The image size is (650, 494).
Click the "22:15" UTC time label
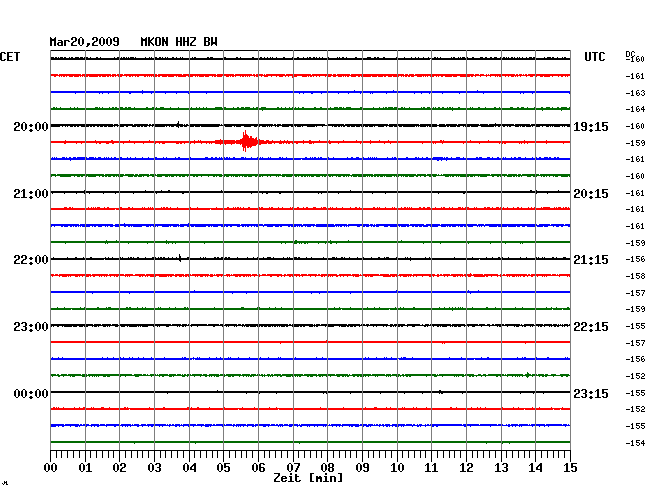point(591,327)
